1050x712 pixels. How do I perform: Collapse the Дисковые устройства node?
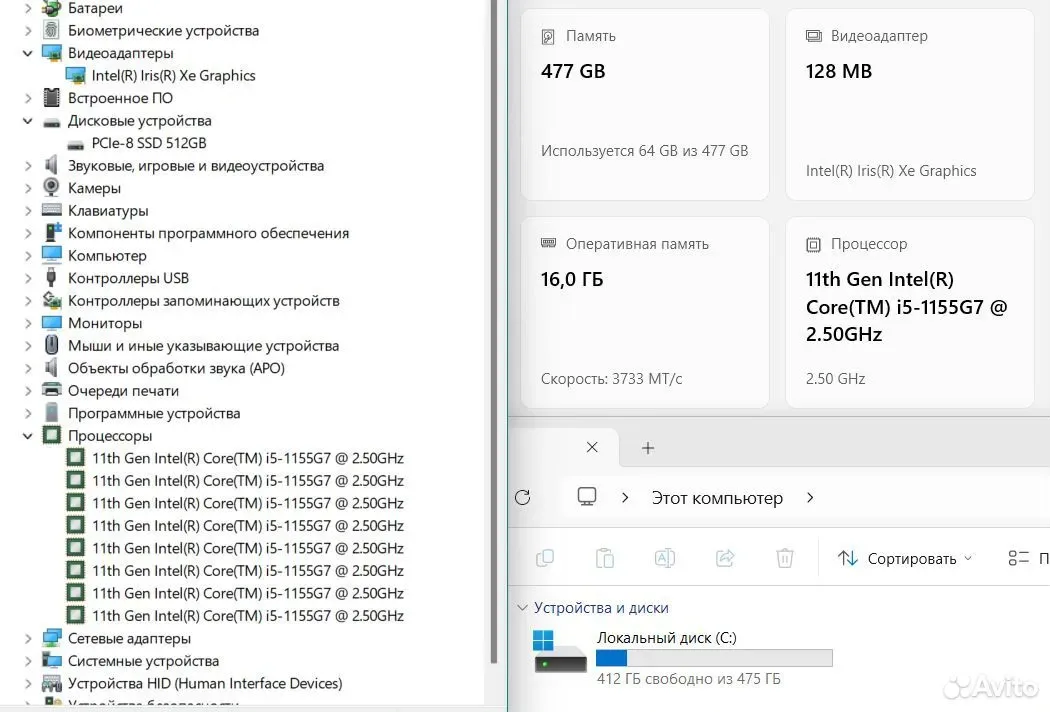tap(27, 121)
